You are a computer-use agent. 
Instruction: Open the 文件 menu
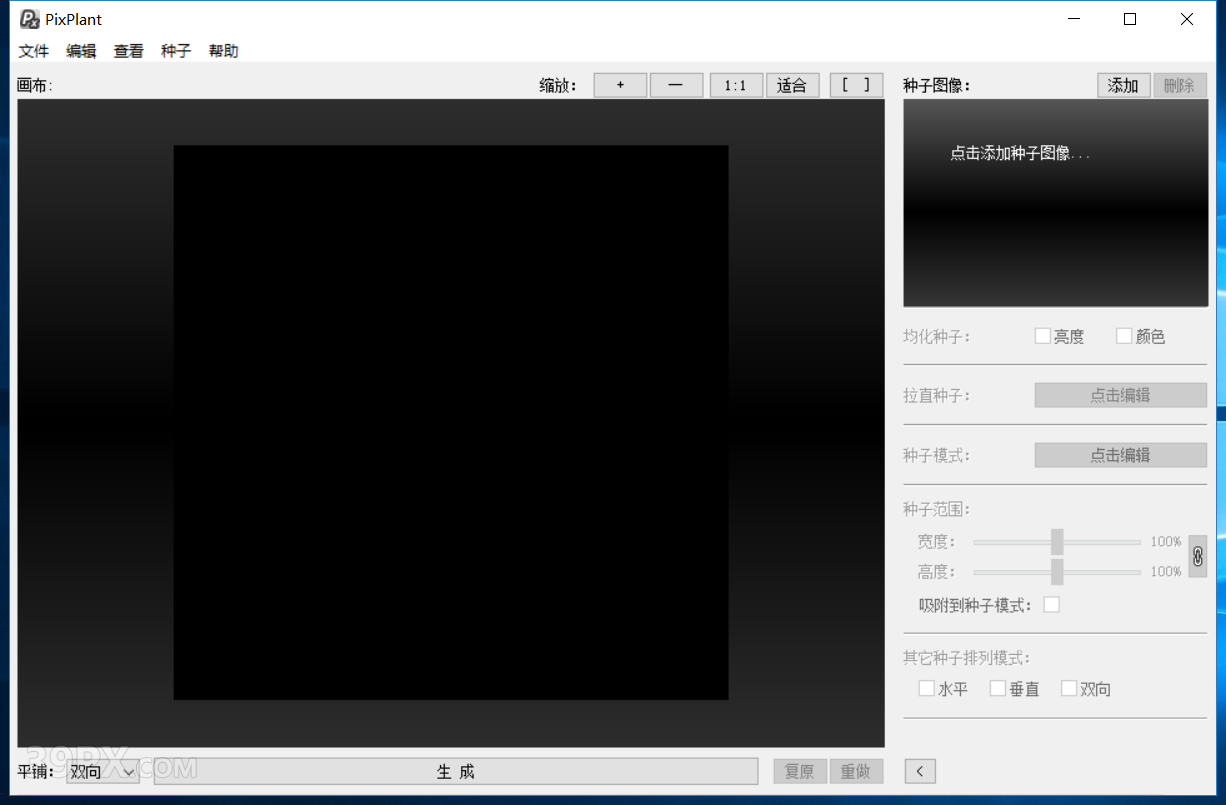(x=34, y=51)
